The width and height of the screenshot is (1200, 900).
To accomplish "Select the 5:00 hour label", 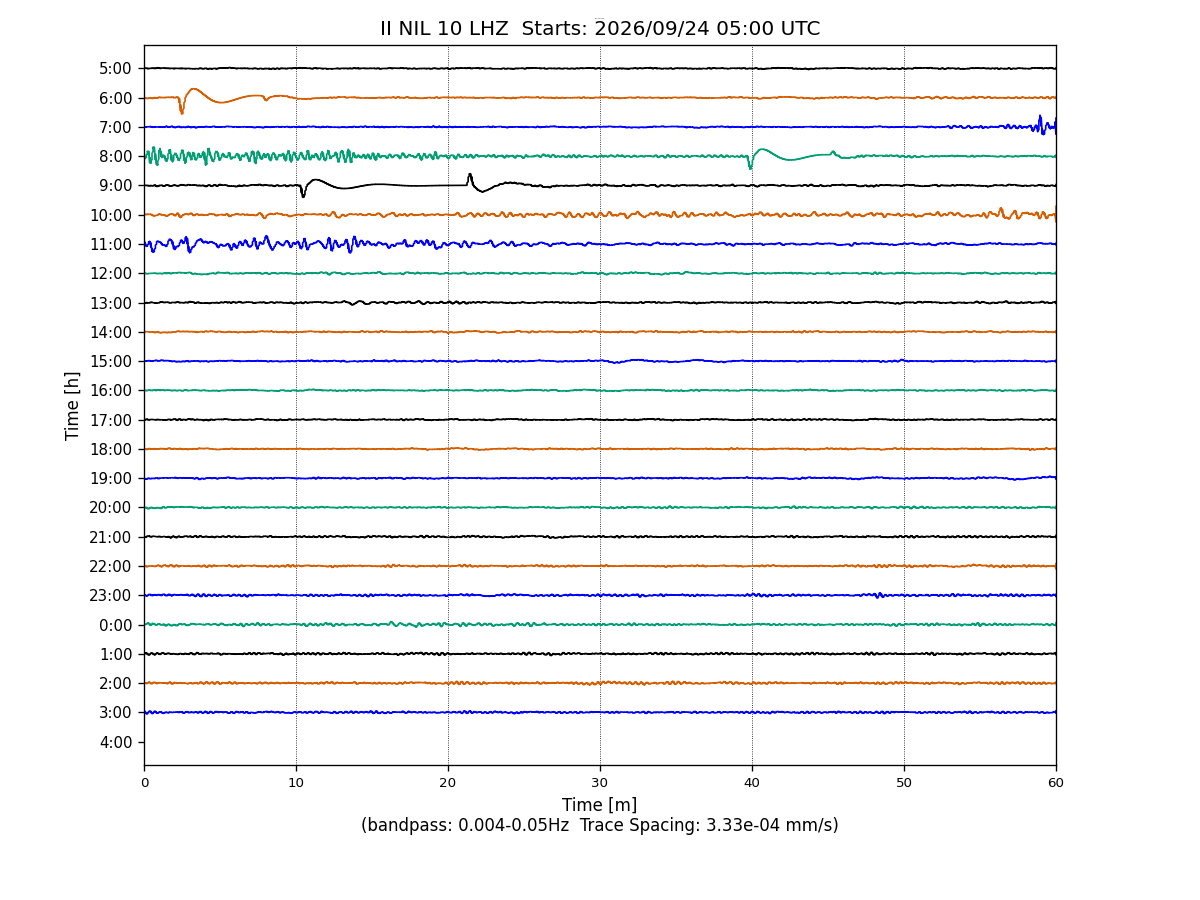I will tap(116, 69).
